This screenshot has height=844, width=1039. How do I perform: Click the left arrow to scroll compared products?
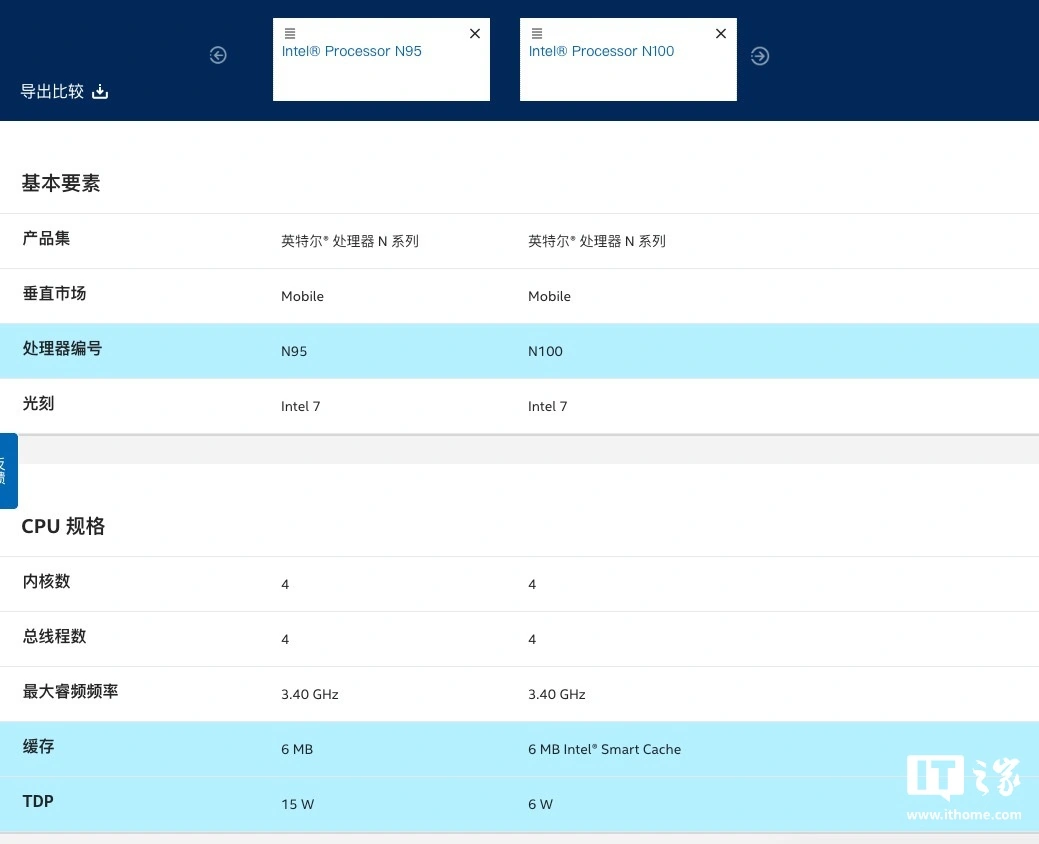[x=218, y=56]
